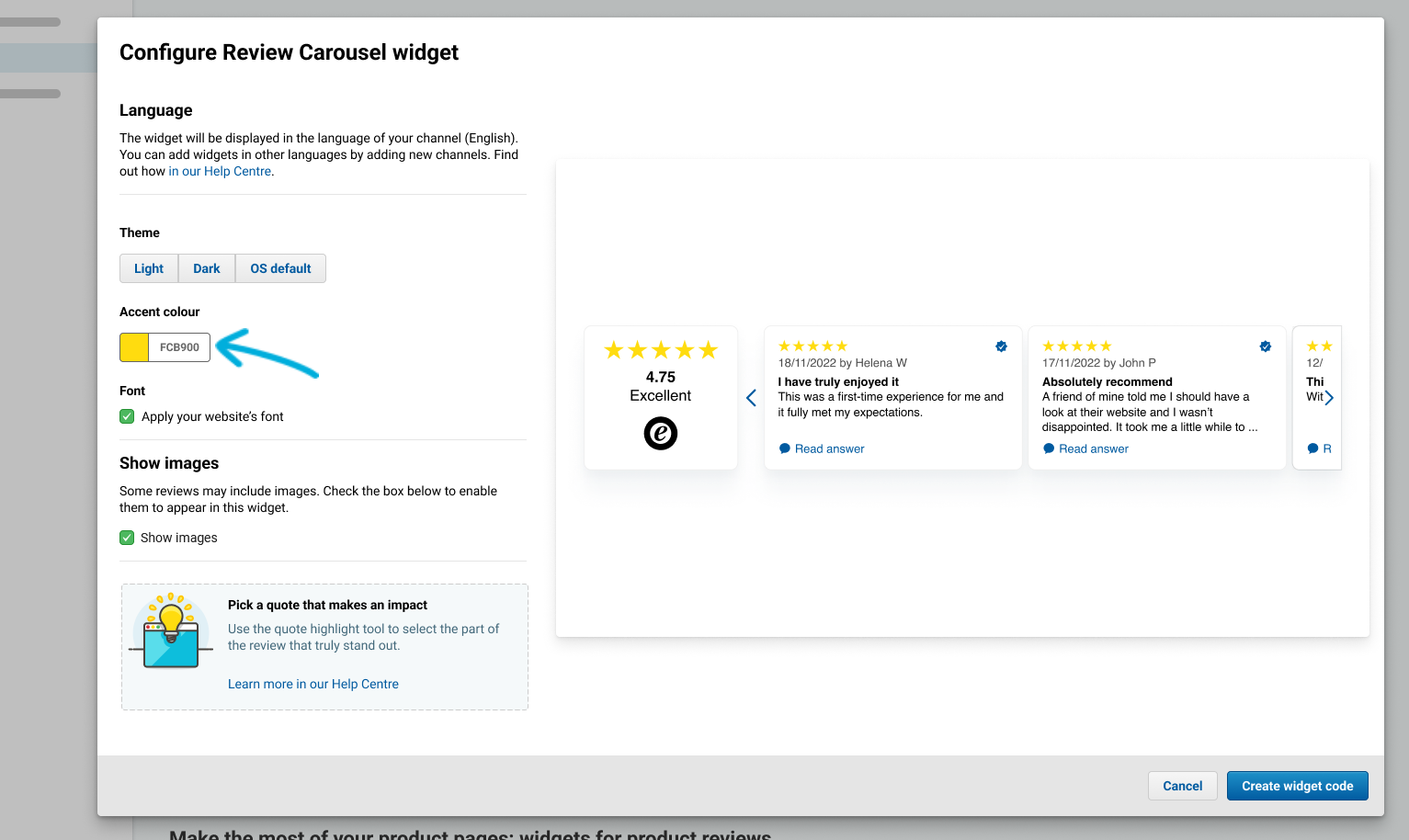
Task: Click the FCB900 hex colour field
Action: pyautogui.click(x=179, y=347)
